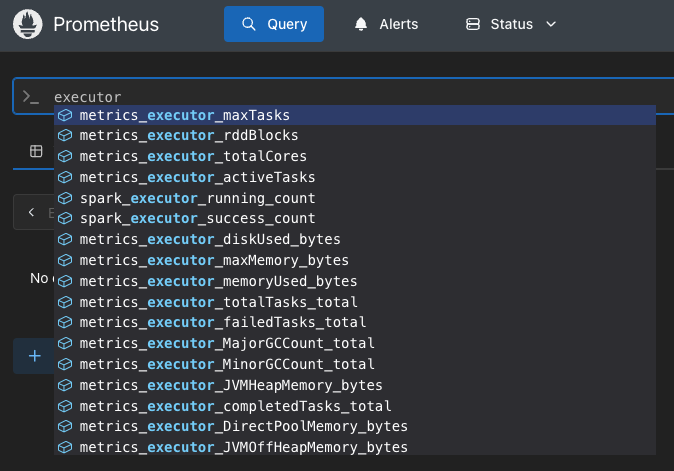Pick metrics_executor_JVMOffHeapMemory_bytes entry
The image size is (674, 471).
click(x=355, y=447)
